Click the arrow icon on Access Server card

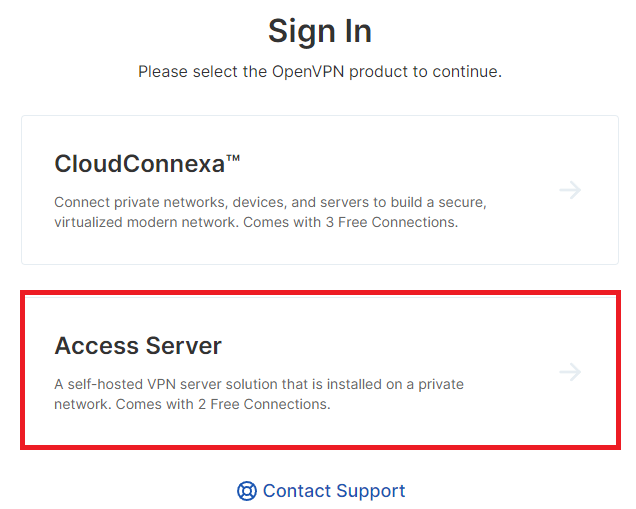[570, 372]
